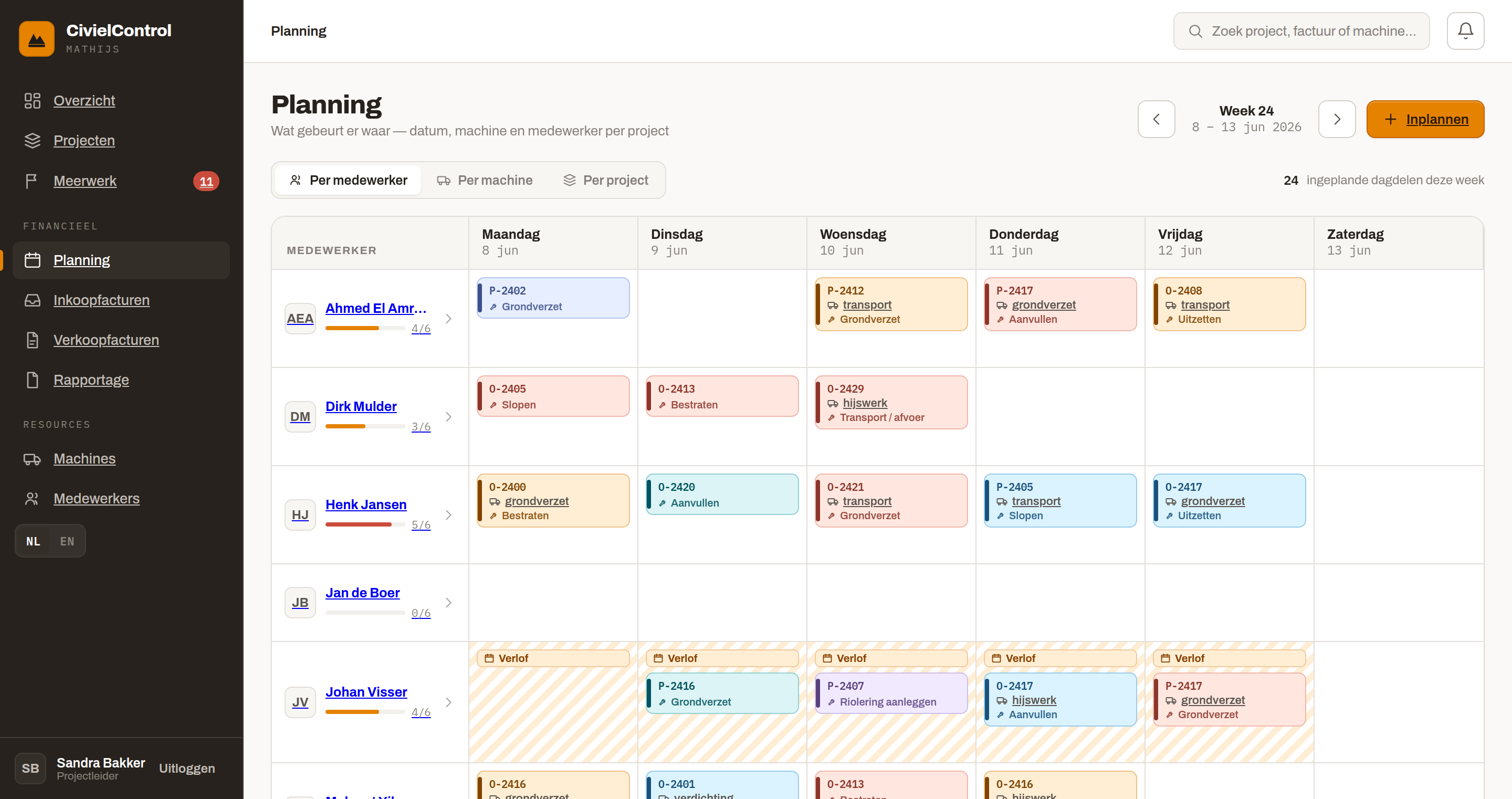
Task: Click the Rapportage file icon
Action: click(x=32, y=380)
